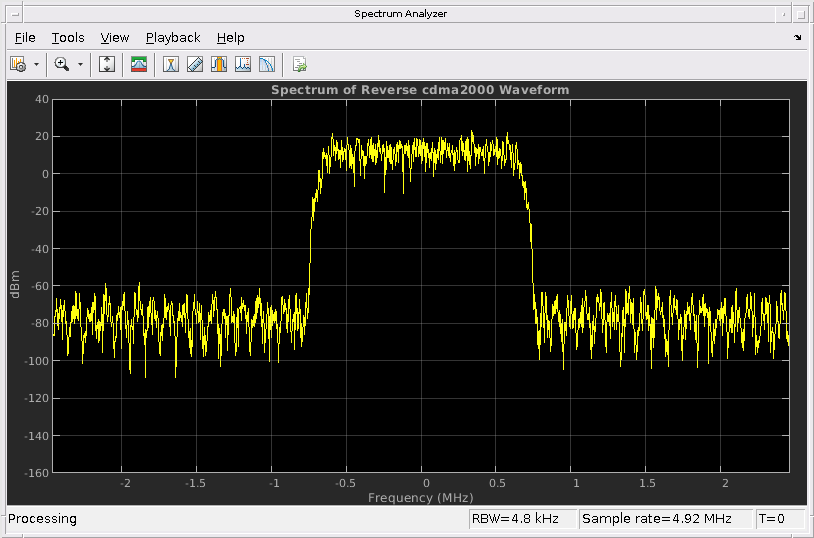This screenshot has height=538, width=814.
Task: Open the Playback menu
Action: (173, 38)
